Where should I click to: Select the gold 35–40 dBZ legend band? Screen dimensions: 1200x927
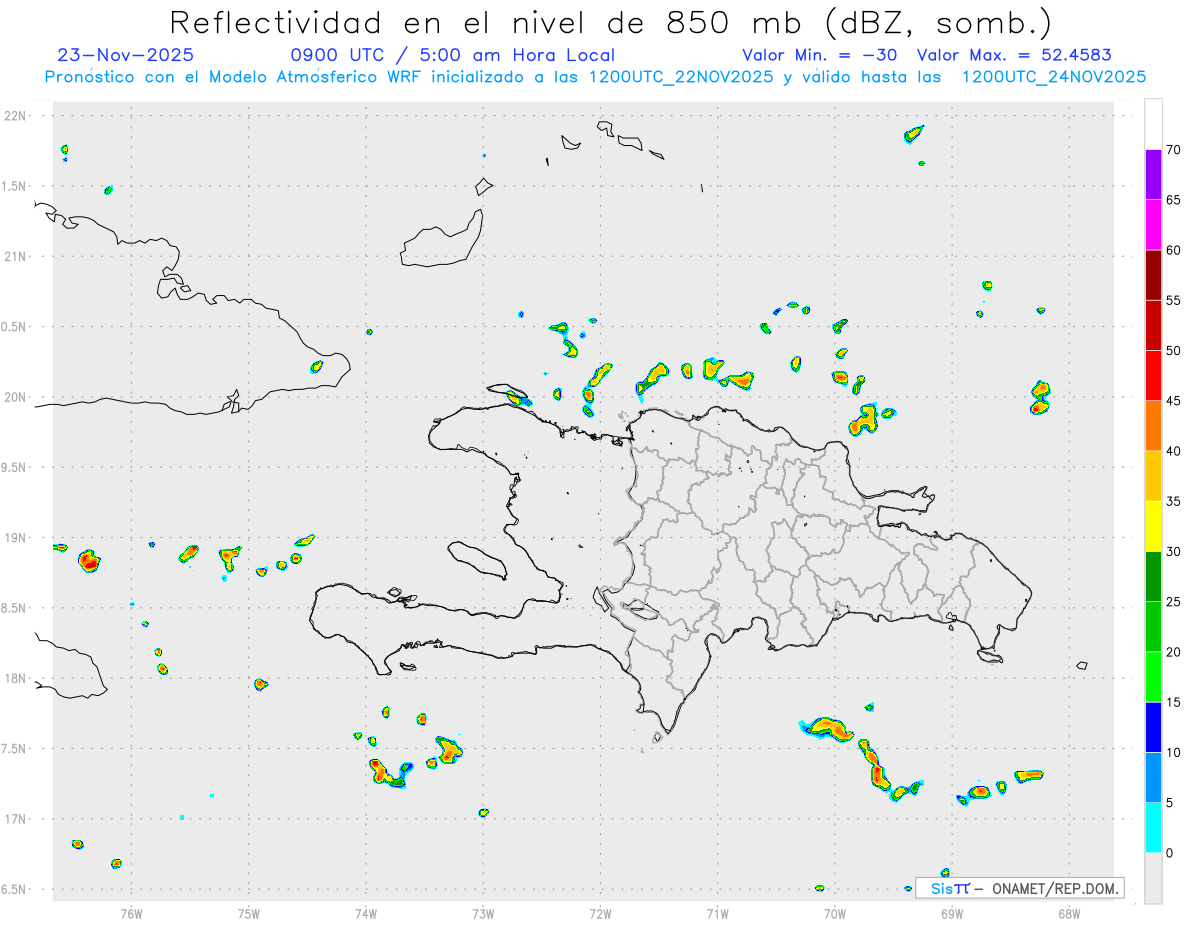point(1153,476)
